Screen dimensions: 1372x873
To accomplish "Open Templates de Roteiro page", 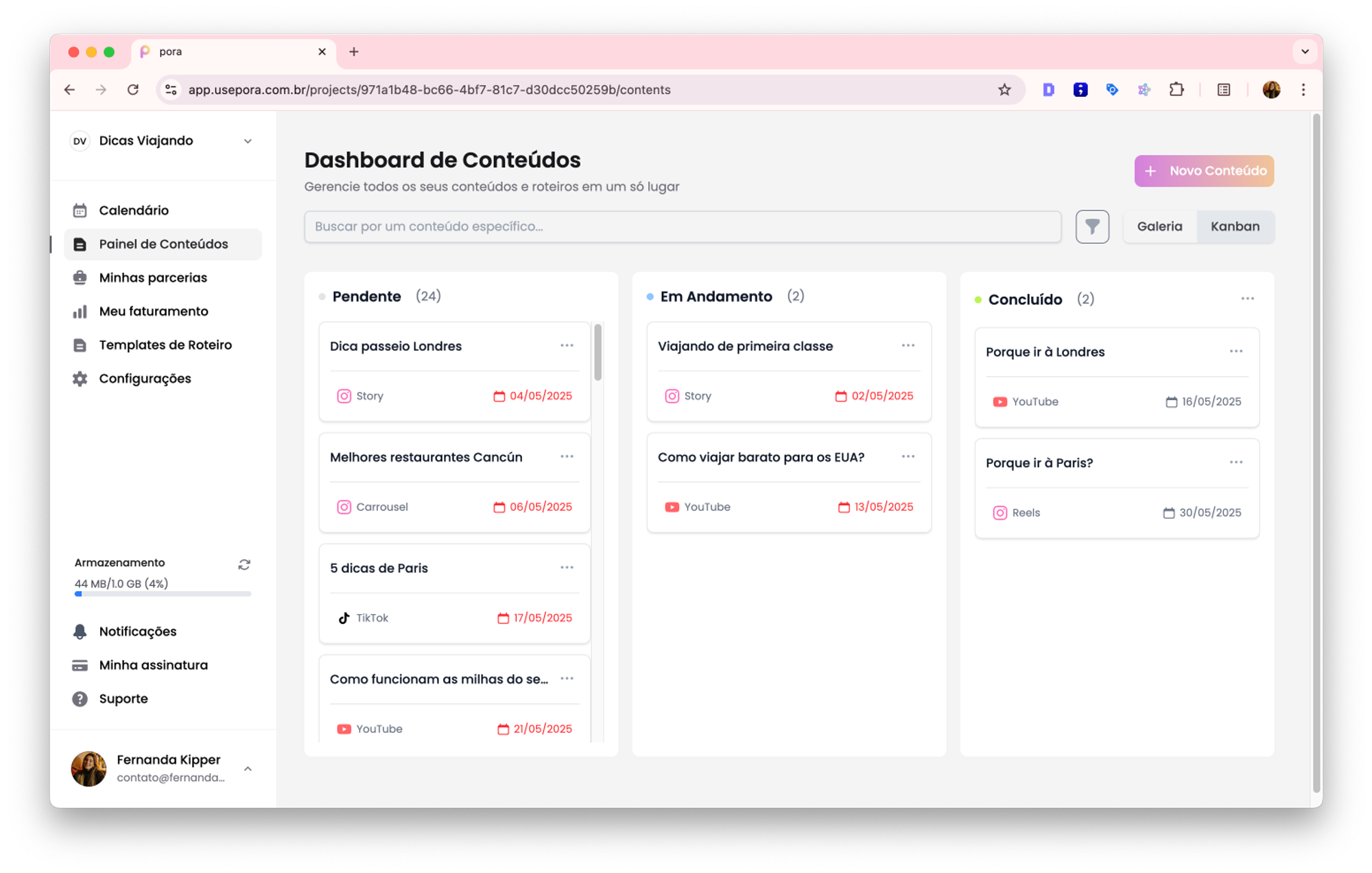I will [165, 345].
